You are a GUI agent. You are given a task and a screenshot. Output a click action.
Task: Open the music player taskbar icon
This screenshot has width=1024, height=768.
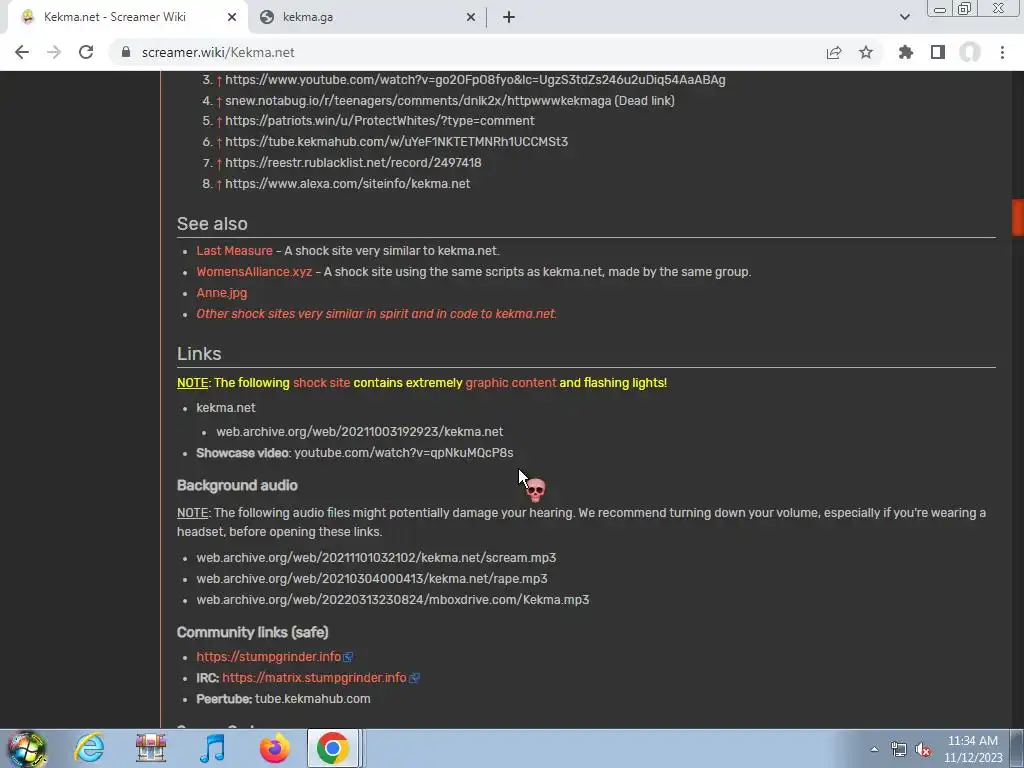(x=212, y=748)
